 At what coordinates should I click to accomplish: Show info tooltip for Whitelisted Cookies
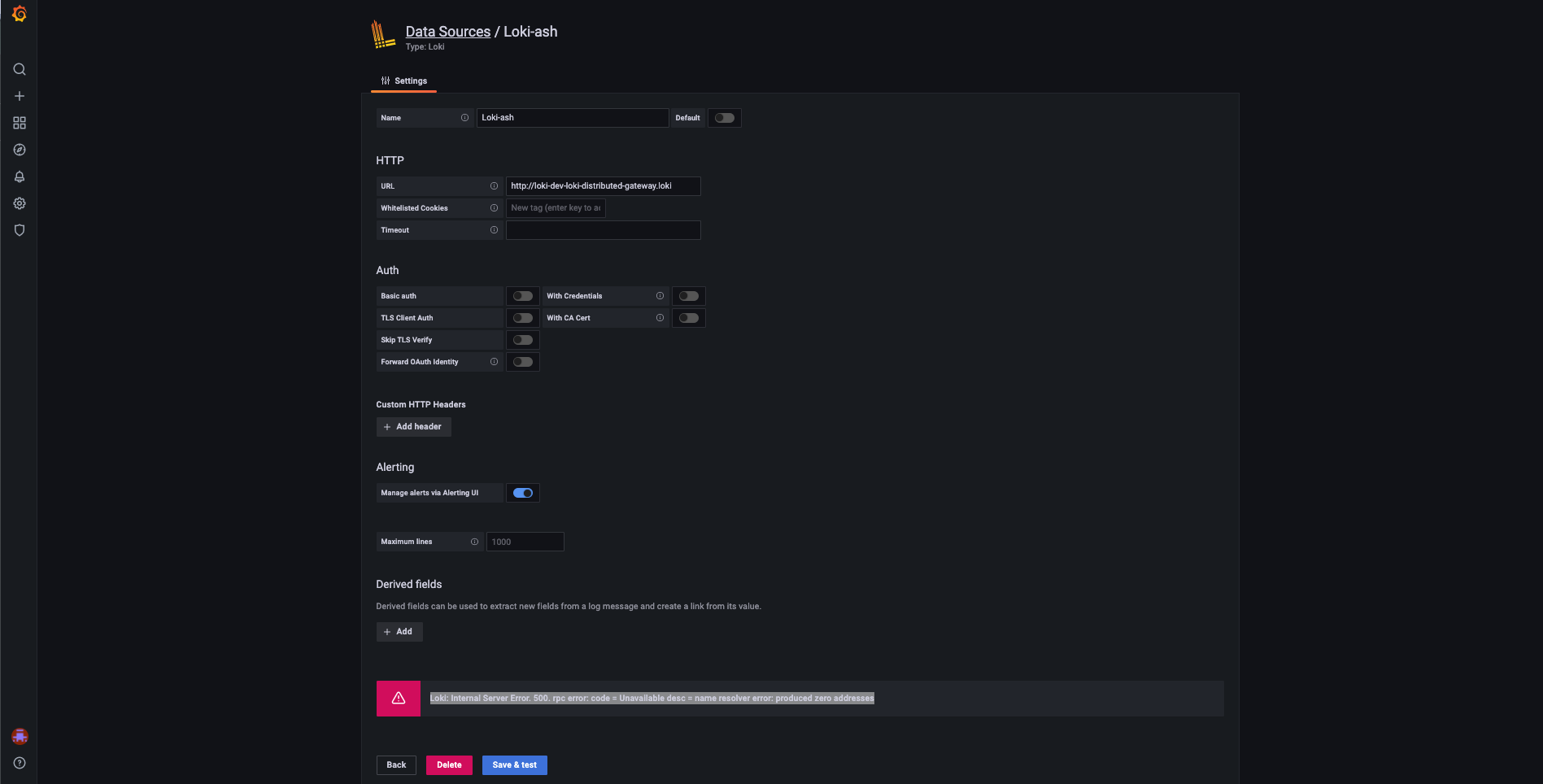[494, 208]
